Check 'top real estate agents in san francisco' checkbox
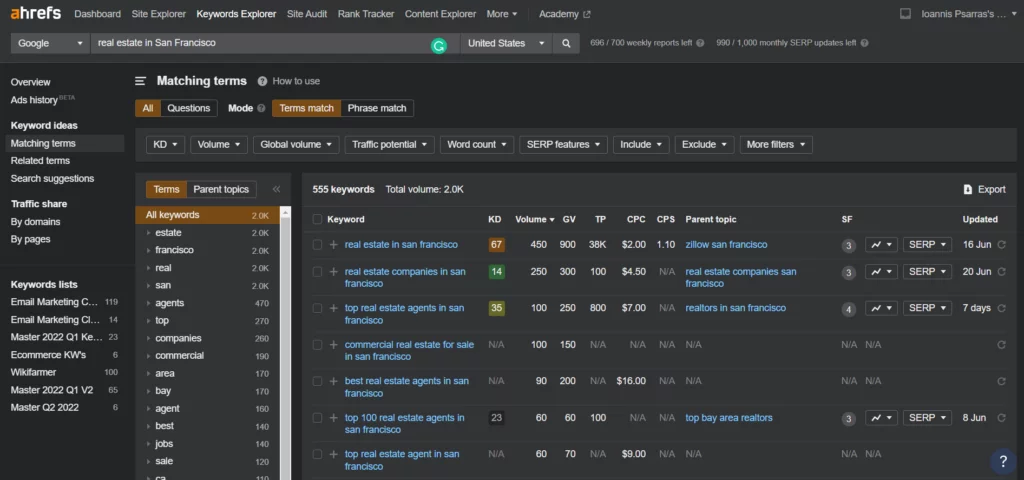This screenshot has width=1024, height=480. coord(317,308)
